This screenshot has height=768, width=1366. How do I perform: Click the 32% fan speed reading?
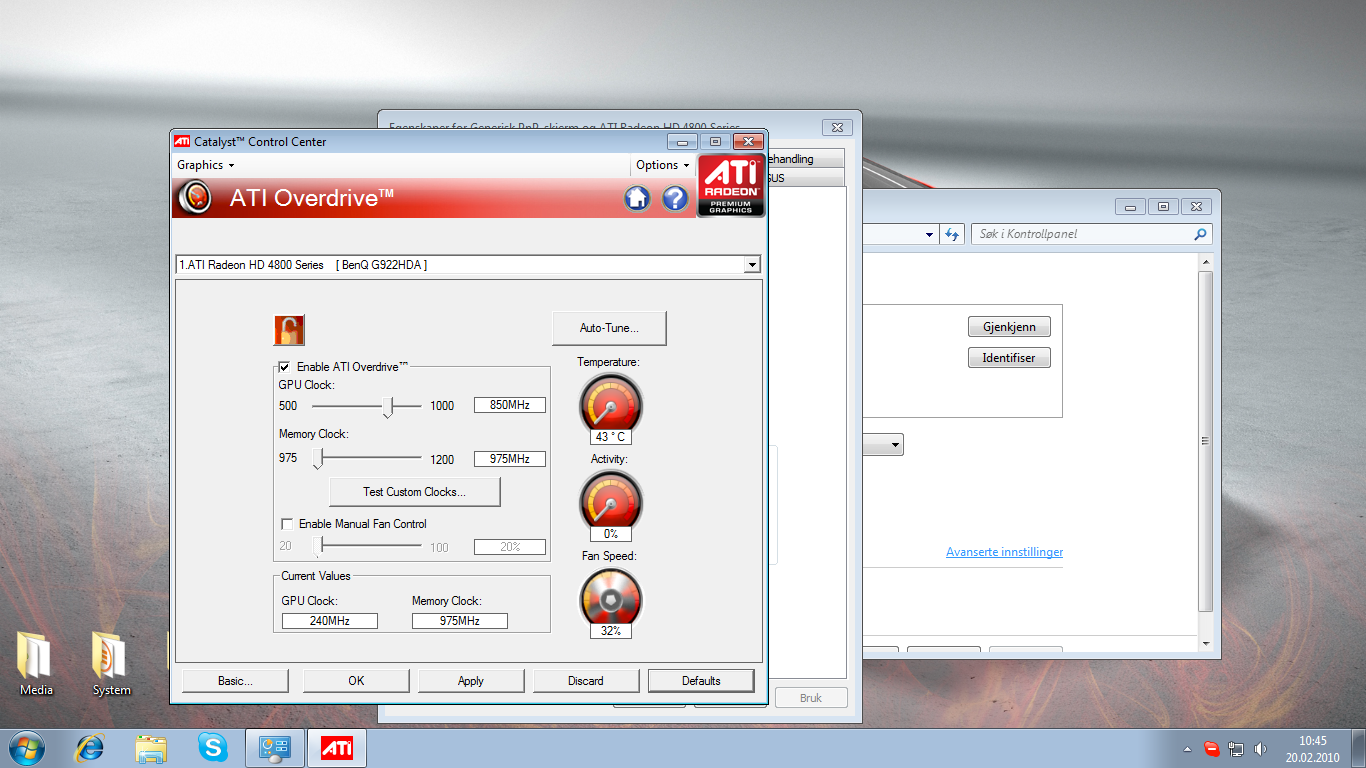pyautogui.click(x=611, y=631)
